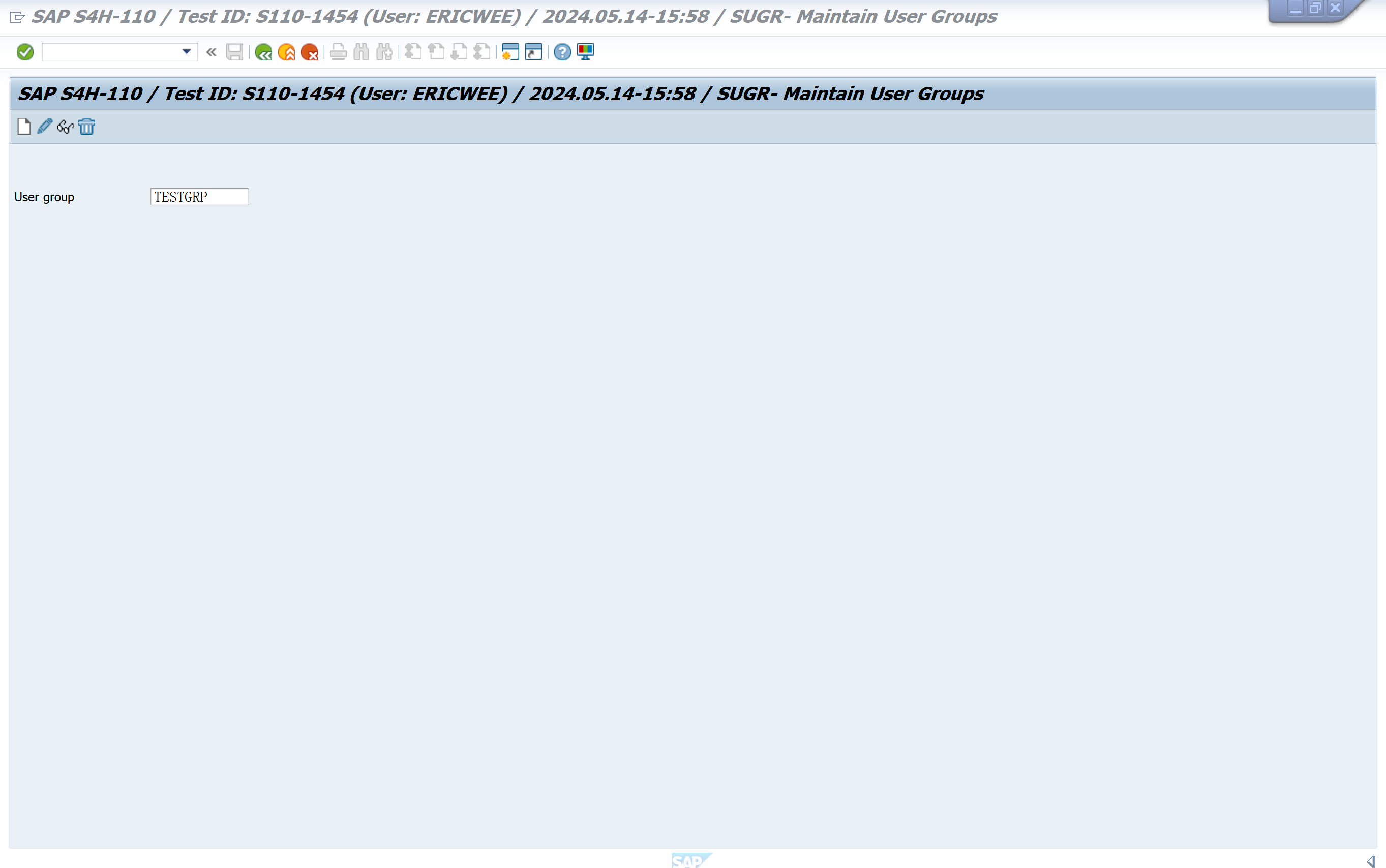
Task: Create user group with blank page icon
Action: click(23, 127)
